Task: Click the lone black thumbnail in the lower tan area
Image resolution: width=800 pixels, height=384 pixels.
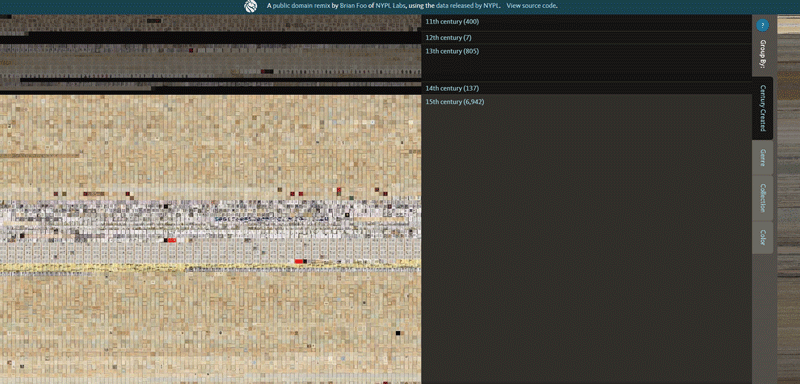Action: 398,333
